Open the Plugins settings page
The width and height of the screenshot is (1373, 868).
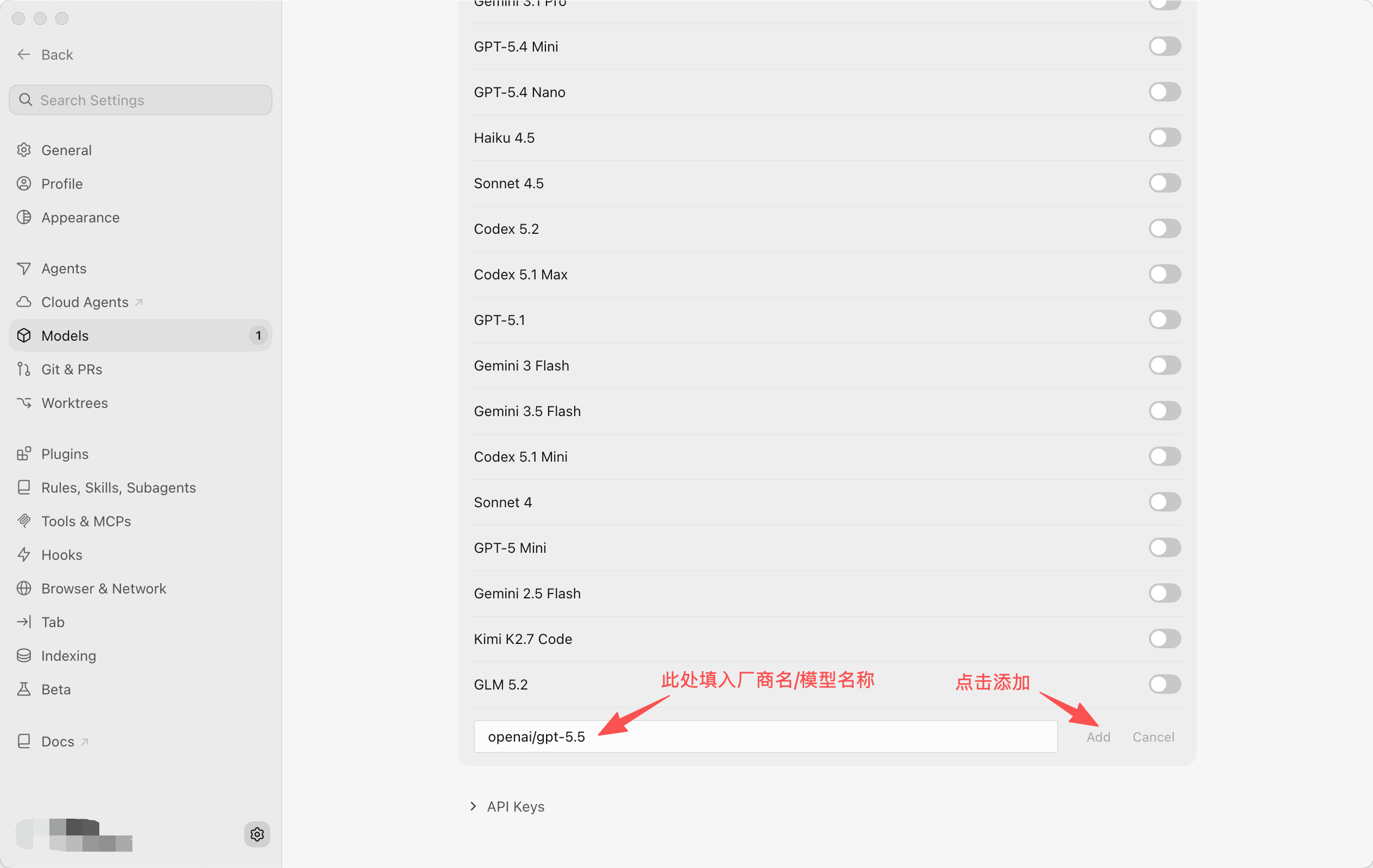(140, 454)
